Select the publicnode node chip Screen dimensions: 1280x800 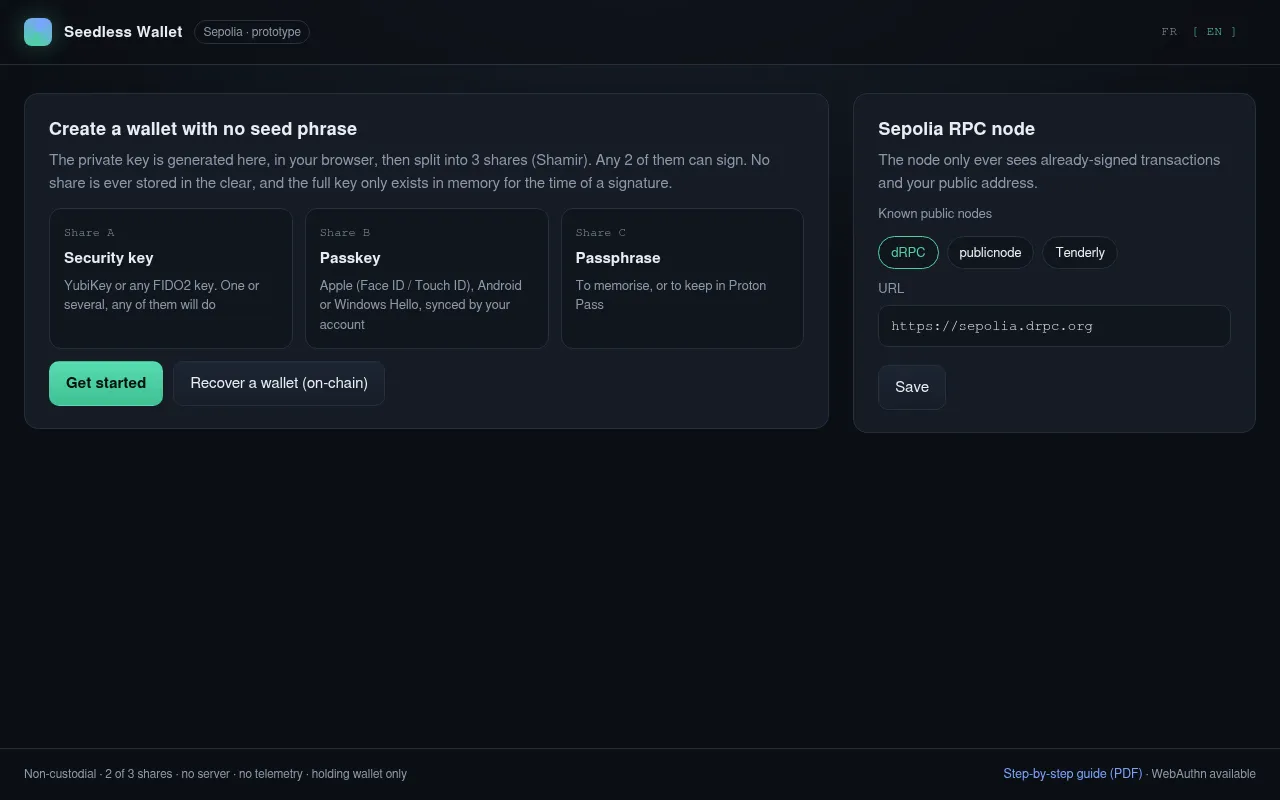(990, 252)
